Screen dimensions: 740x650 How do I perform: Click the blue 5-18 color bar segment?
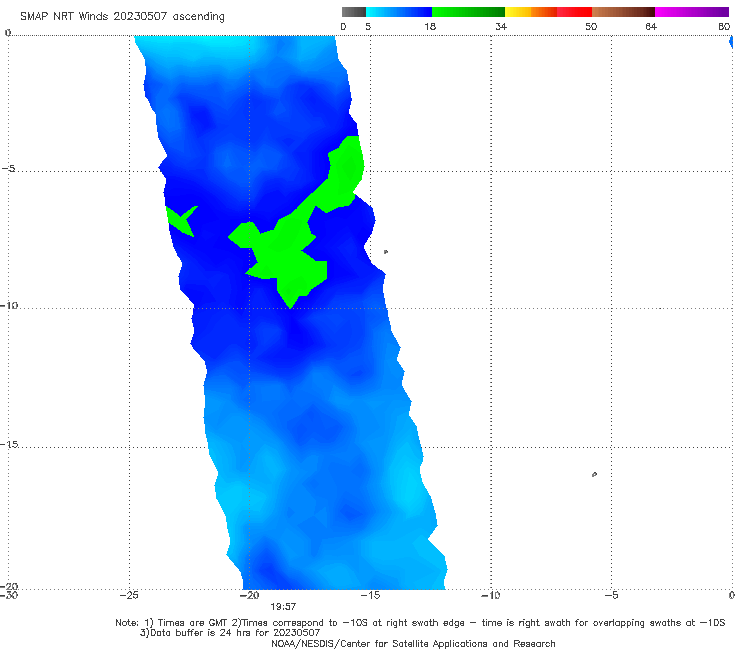399,12
